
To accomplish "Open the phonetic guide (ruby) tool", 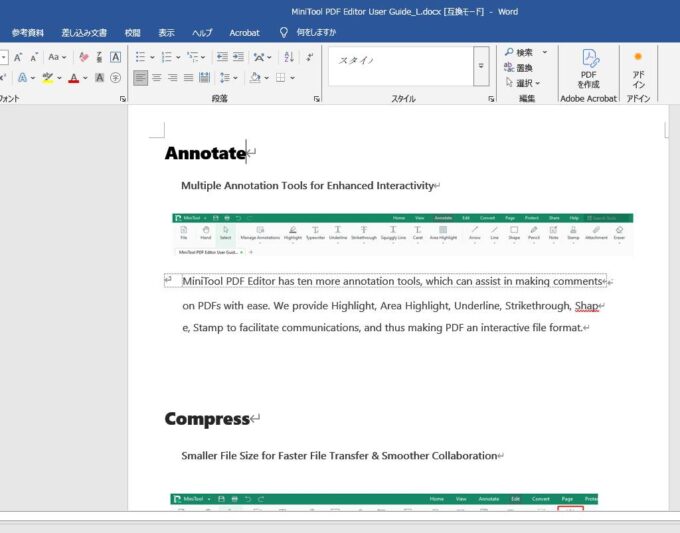I will (x=99, y=57).
